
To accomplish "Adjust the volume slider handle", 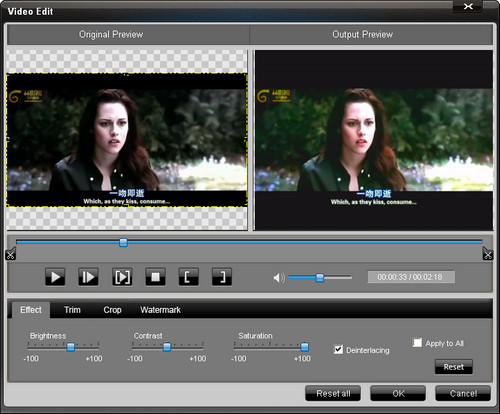I will [x=320, y=277].
